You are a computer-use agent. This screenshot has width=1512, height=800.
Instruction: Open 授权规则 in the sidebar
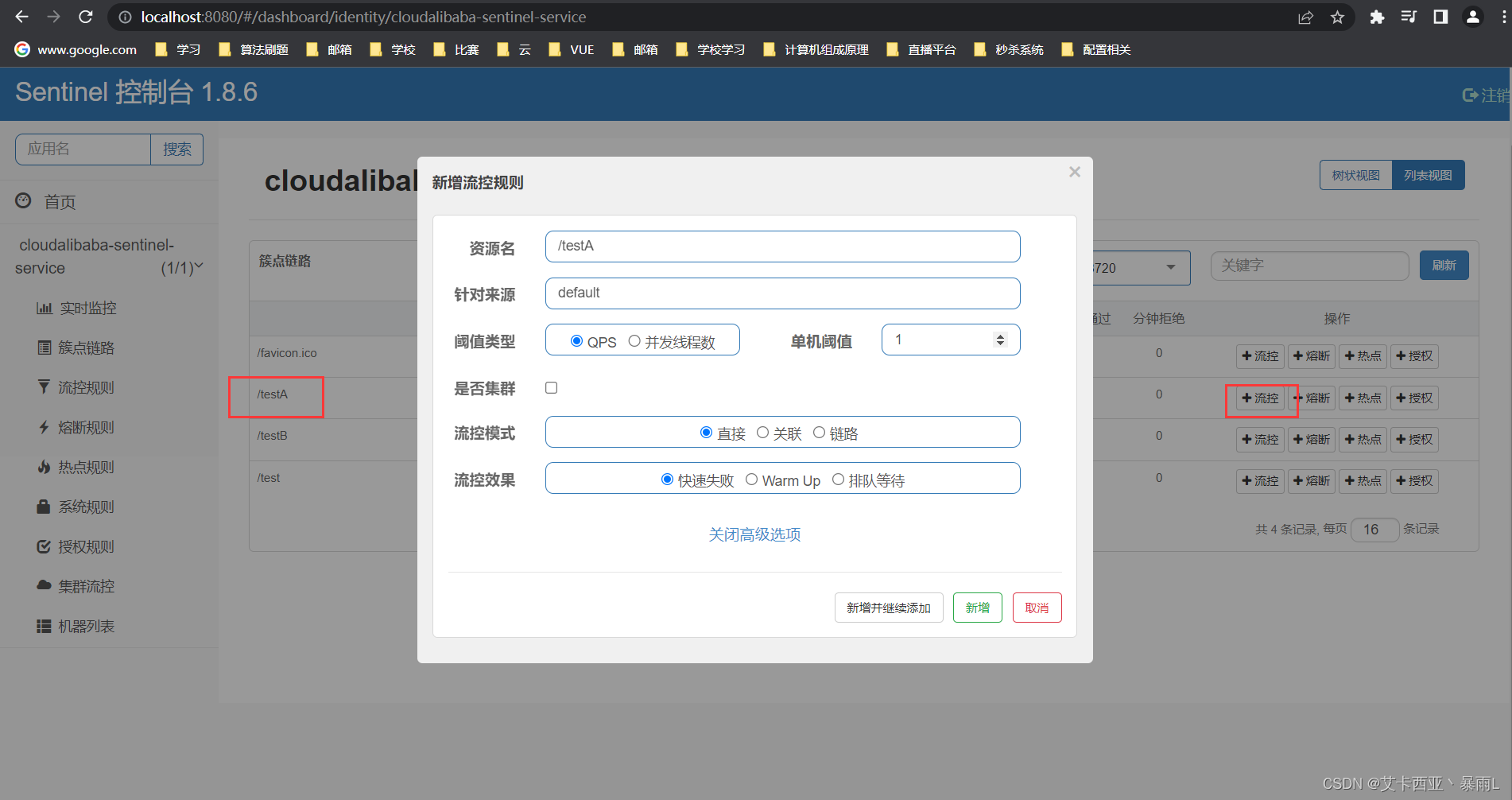(x=86, y=546)
